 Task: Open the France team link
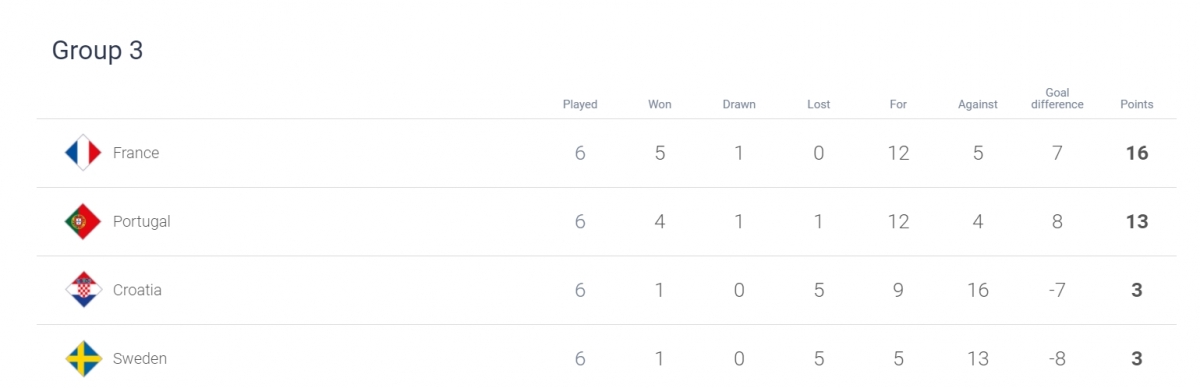click(x=136, y=153)
